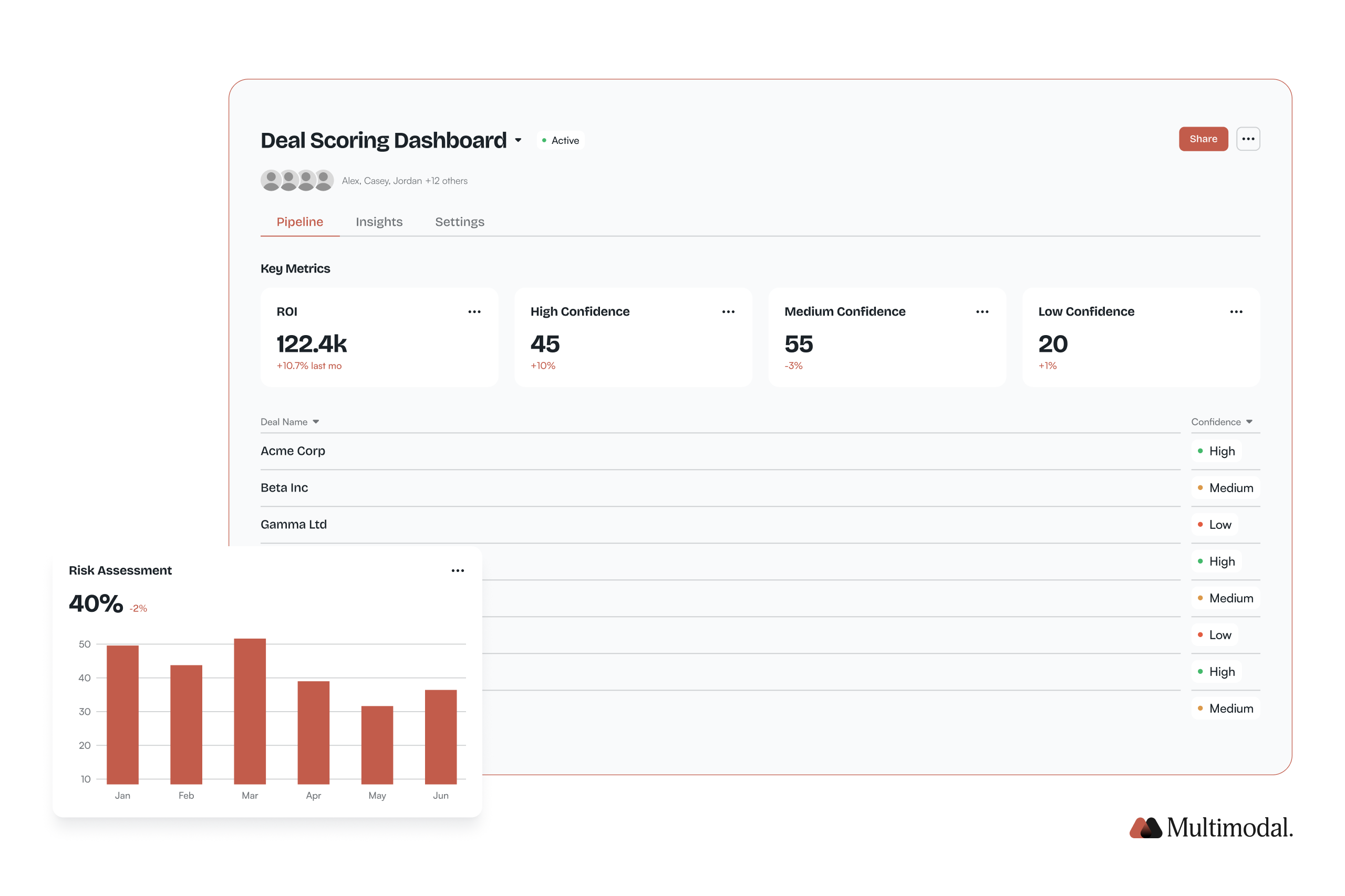Sort by Deal Name column dropdown

pos(316,422)
